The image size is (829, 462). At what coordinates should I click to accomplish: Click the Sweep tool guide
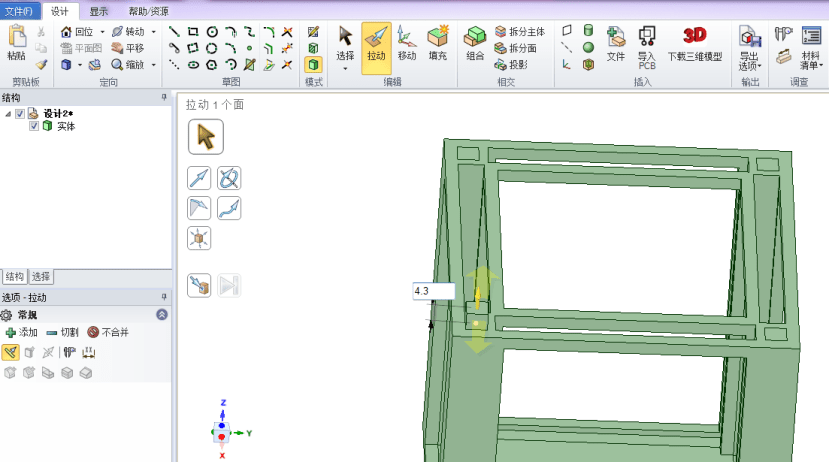229,208
